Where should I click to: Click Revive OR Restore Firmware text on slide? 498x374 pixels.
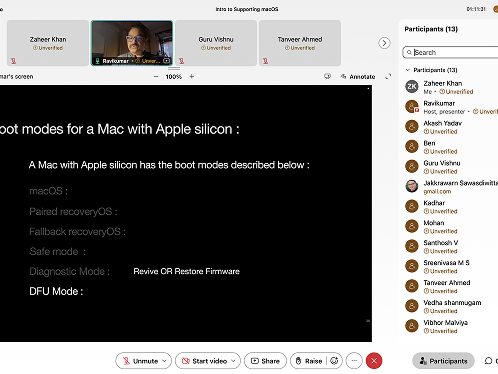[x=186, y=271]
